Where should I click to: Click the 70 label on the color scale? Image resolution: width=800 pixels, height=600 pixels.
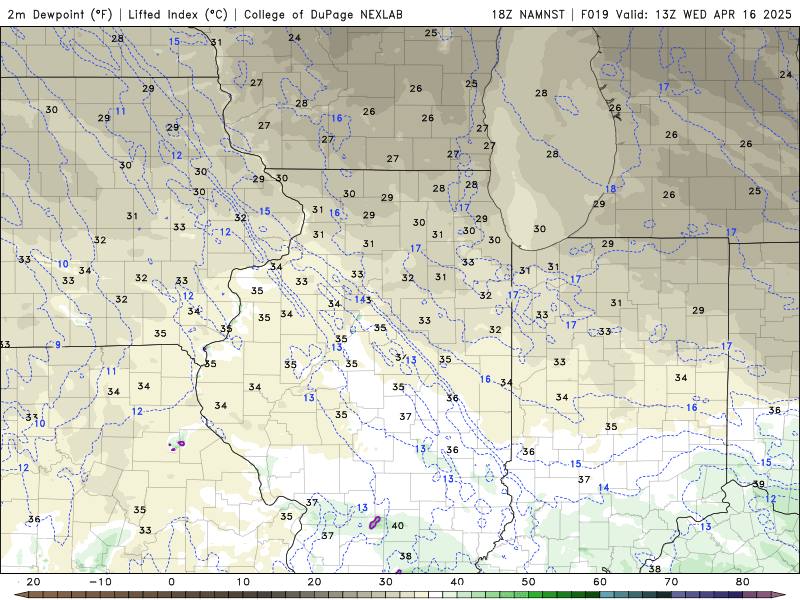[671, 582]
